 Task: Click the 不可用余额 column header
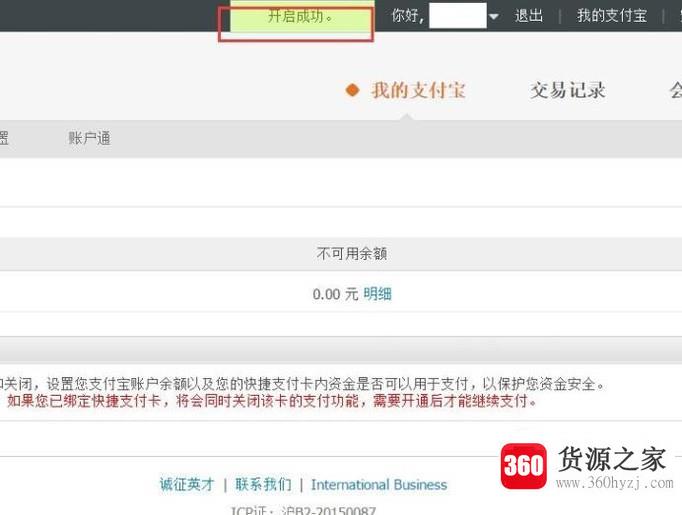352,253
